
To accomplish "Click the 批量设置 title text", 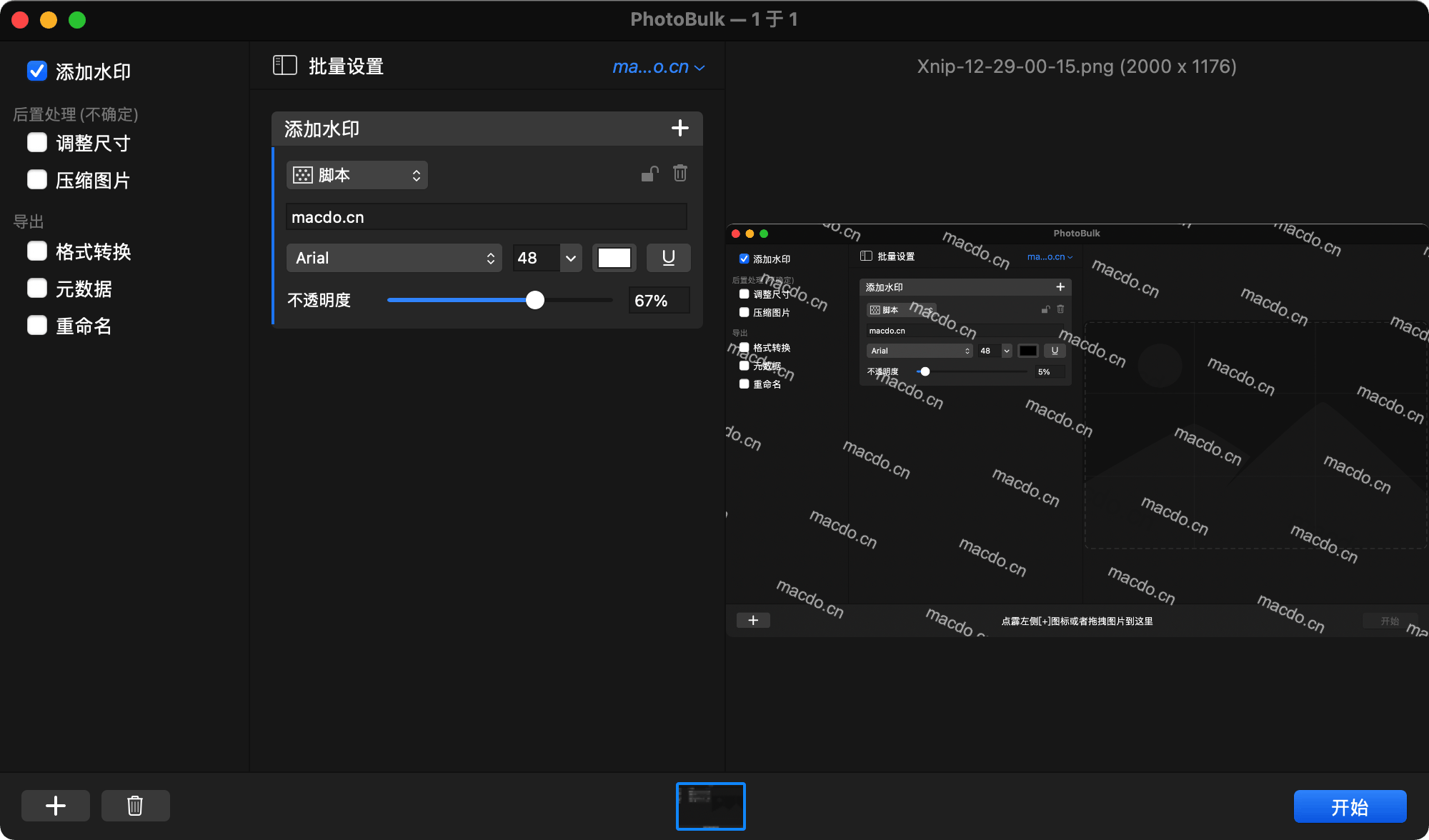I will point(346,66).
